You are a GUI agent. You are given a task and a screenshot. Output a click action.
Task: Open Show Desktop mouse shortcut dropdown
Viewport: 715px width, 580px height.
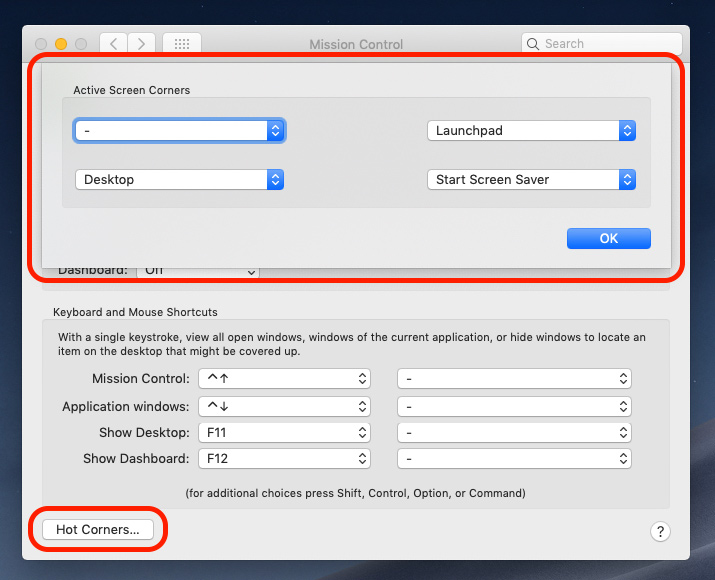click(514, 432)
